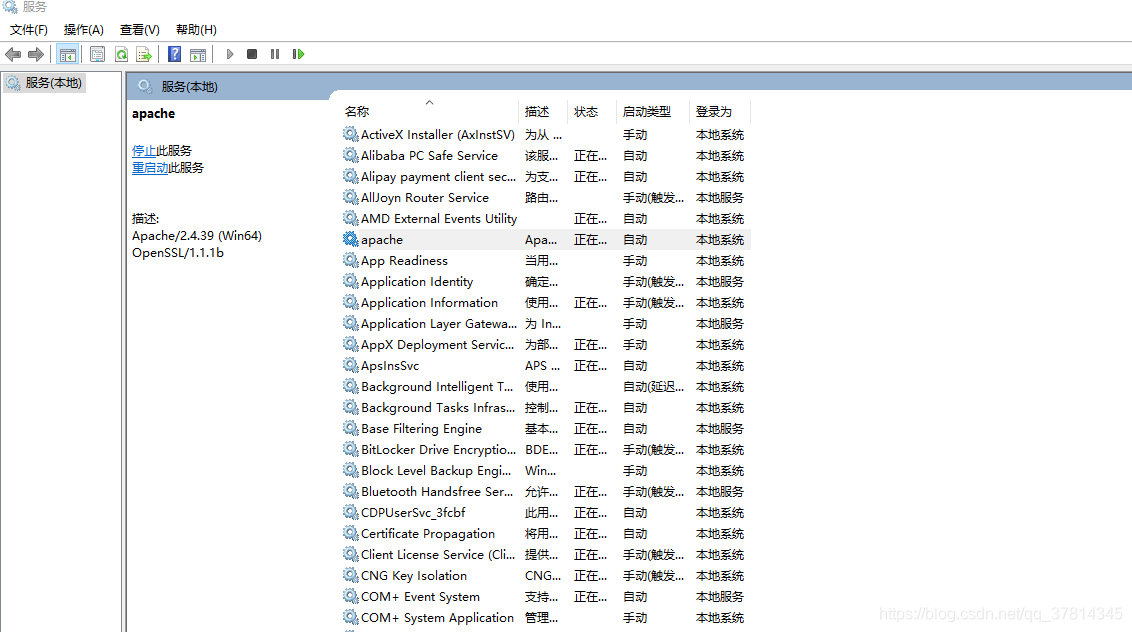1132x632 pixels.
Task: Click gear icon of Alibaba PC Safe Service
Action: coord(351,155)
